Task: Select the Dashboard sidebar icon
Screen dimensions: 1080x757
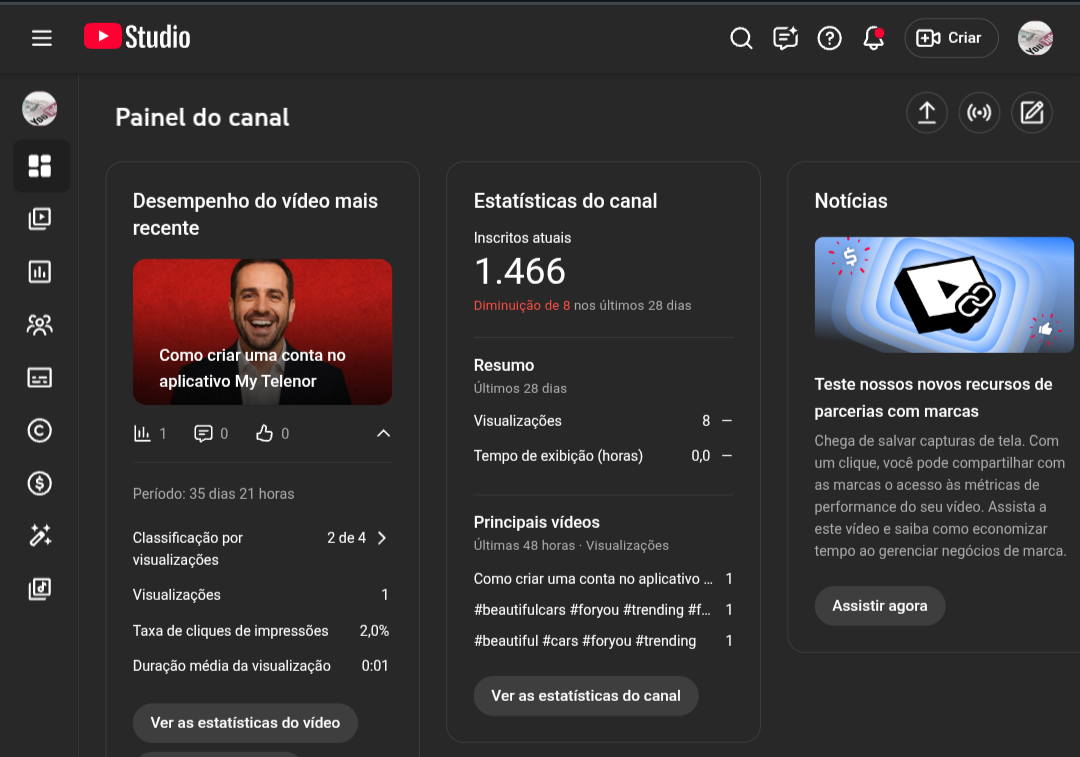Action: (40, 166)
